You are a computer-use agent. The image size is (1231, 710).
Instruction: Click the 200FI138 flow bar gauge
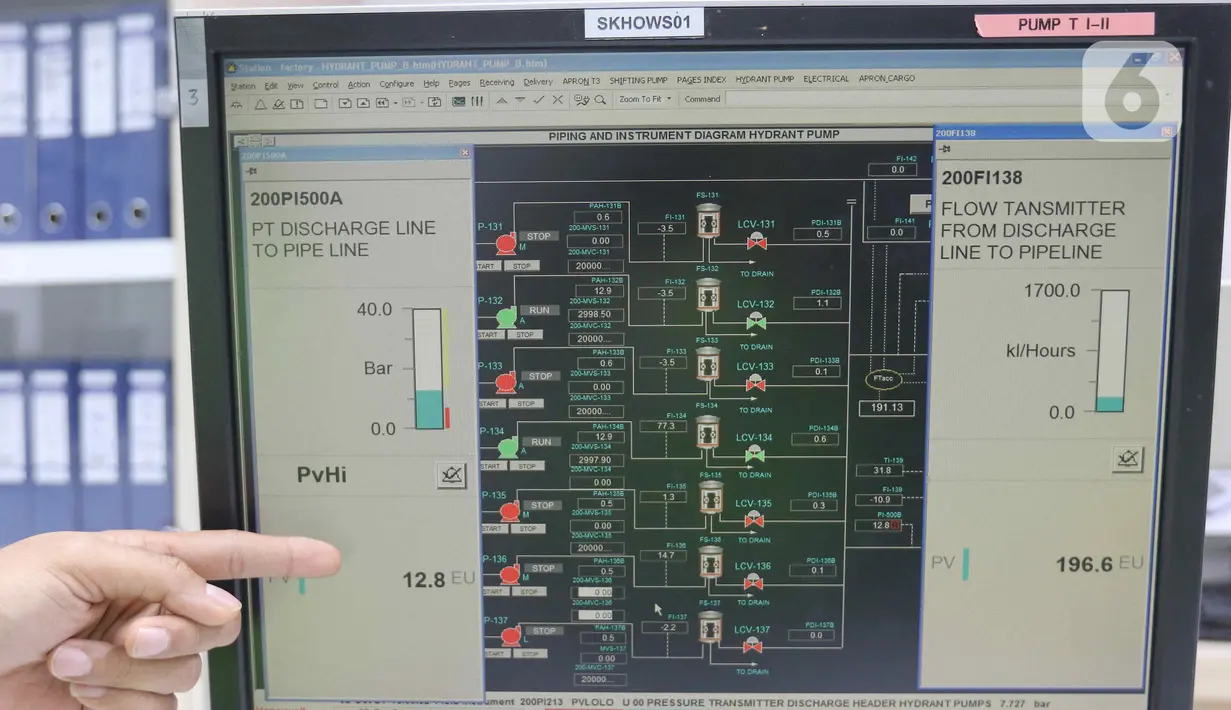coord(1112,351)
